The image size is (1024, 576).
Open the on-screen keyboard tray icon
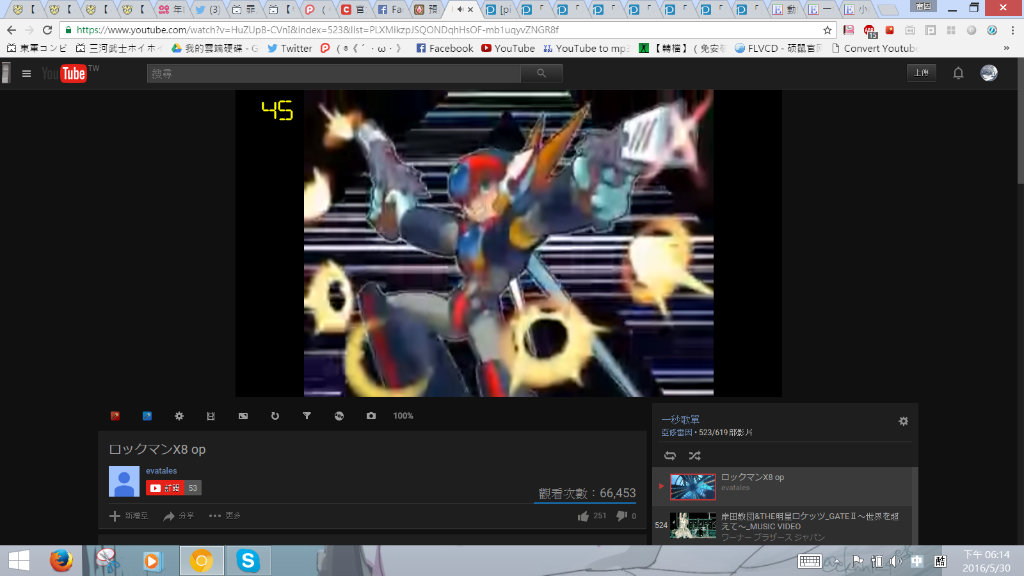click(x=809, y=561)
